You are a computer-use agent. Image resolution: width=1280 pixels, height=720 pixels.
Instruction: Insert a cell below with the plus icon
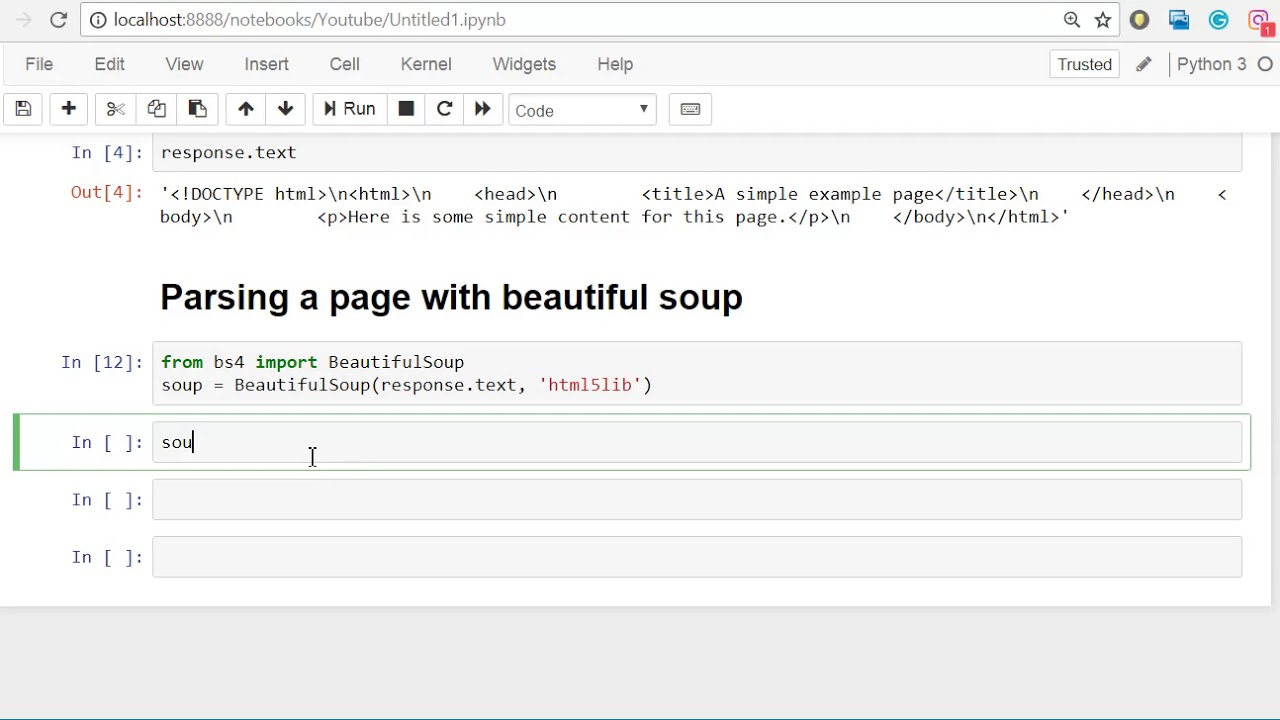pyautogui.click(x=68, y=109)
